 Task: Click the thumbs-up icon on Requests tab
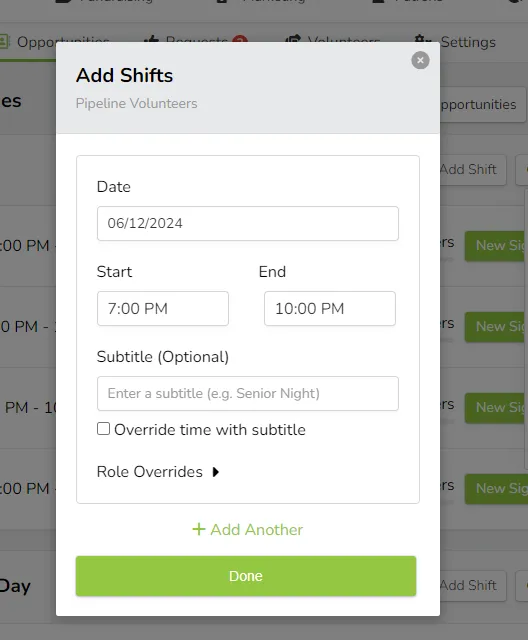(151, 39)
